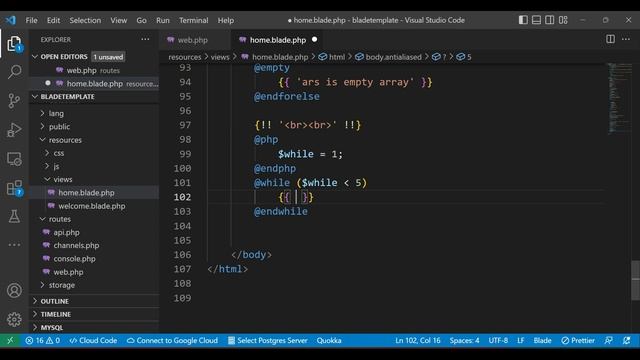Click Connect to Google Cloud
Viewport: 640px width, 360px height.
coord(172,340)
